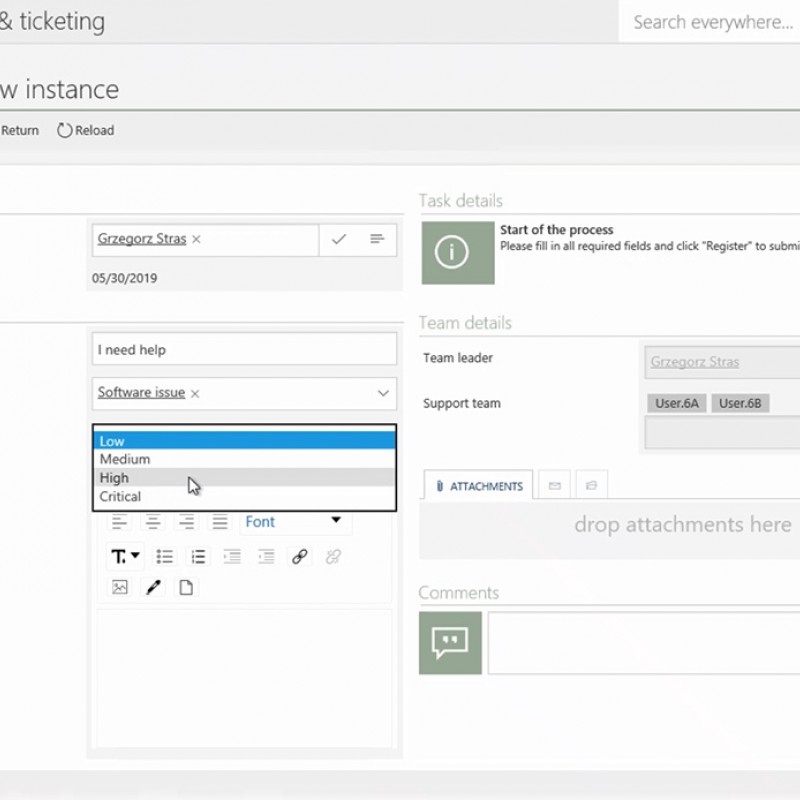Expand the Software issue category dropdown
800x800 pixels.
382,393
